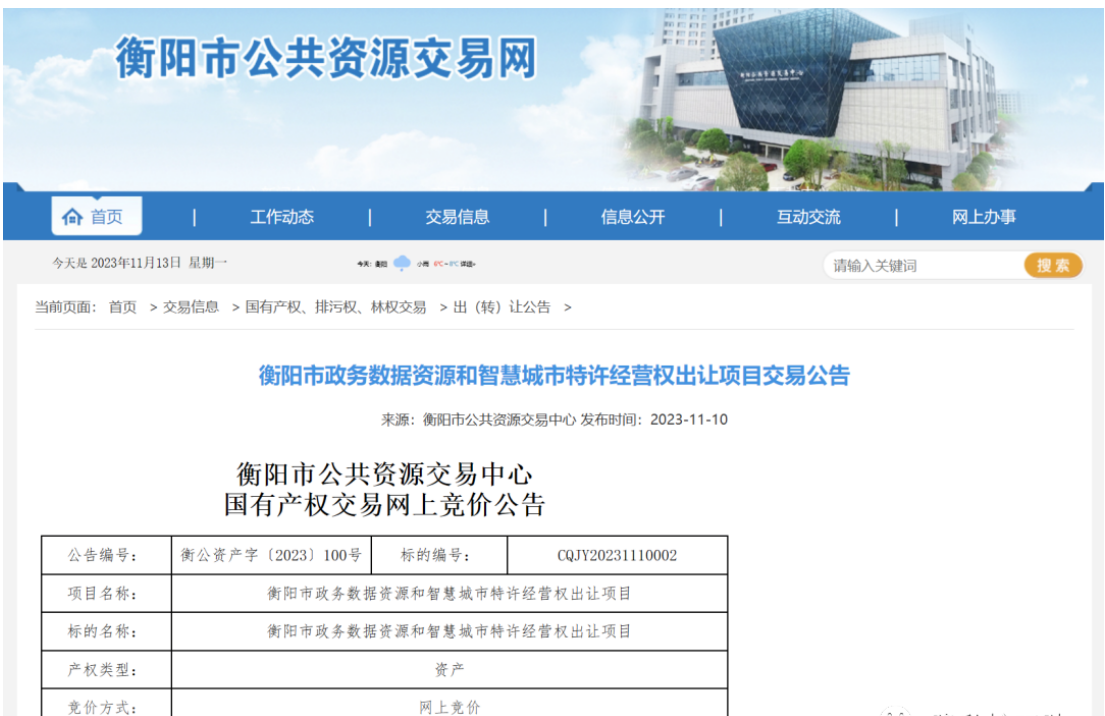Click the orange 搜索 button
This screenshot has width=1105, height=716.
(1053, 265)
